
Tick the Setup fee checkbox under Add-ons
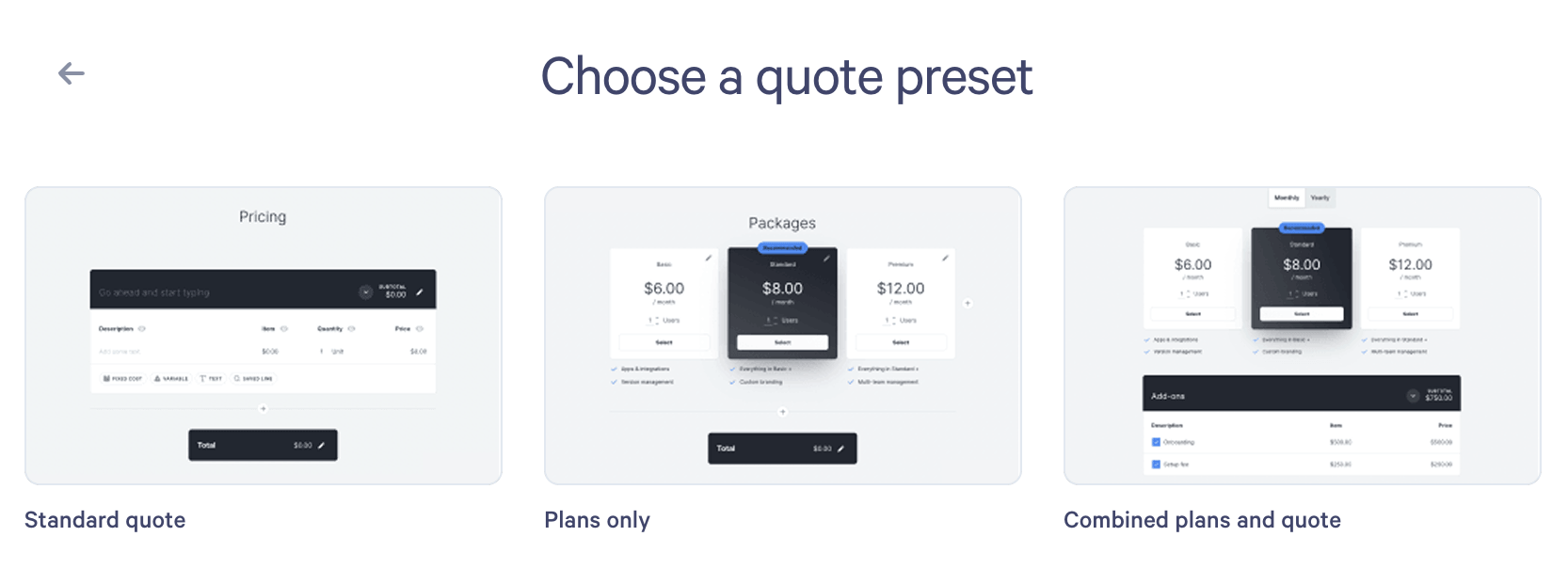pyautogui.click(x=1156, y=465)
